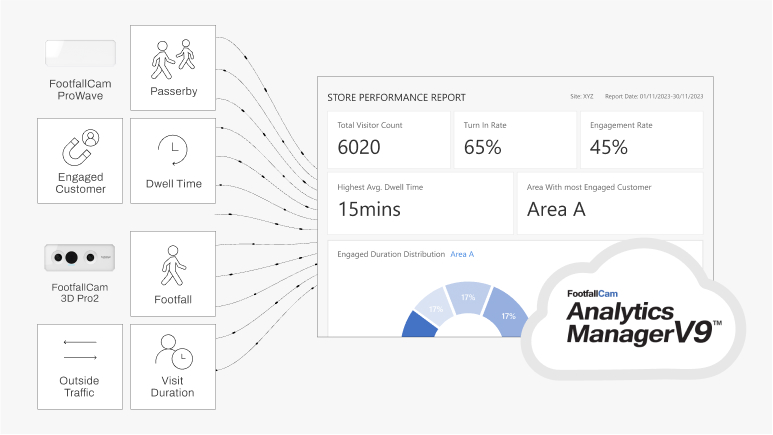Click the Site: XYZ text
Screen dimensions: 773x435
(x=582, y=97)
